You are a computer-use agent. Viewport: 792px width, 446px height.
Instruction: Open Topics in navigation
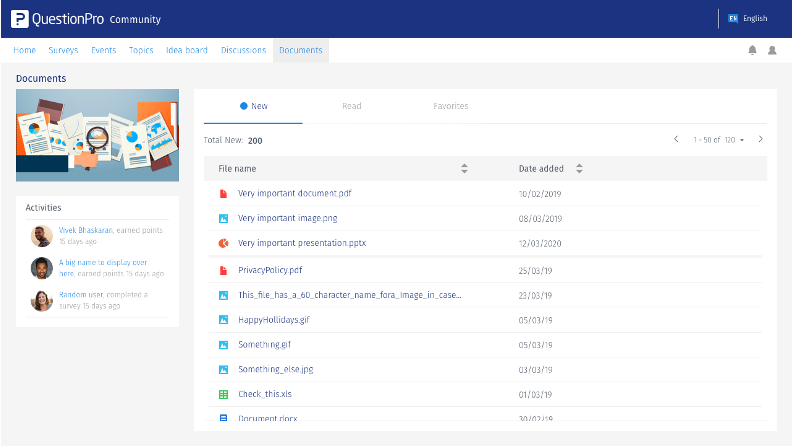tap(141, 50)
